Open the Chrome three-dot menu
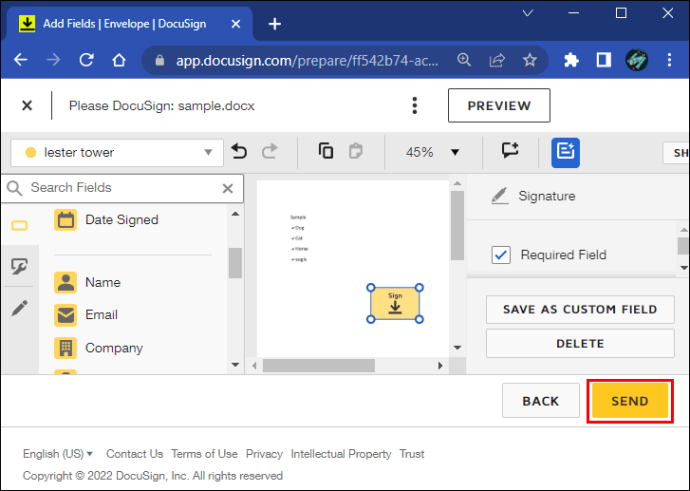 [x=669, y=59]
